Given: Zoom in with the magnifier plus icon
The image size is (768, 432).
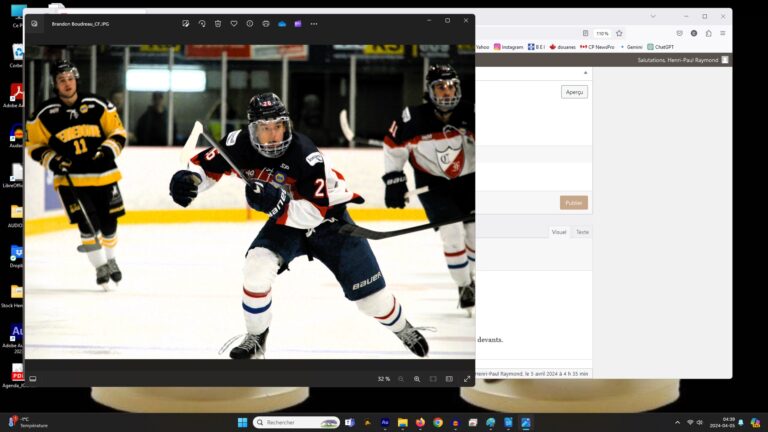Looking at the screenshot, I should point(417,379).
